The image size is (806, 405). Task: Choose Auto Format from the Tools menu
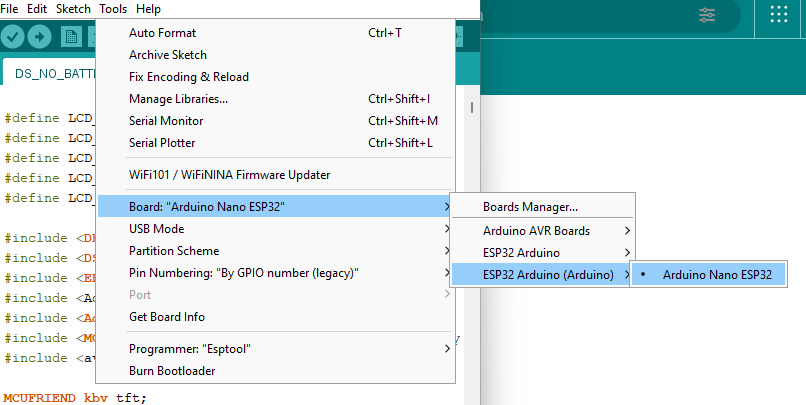(276, 33)
